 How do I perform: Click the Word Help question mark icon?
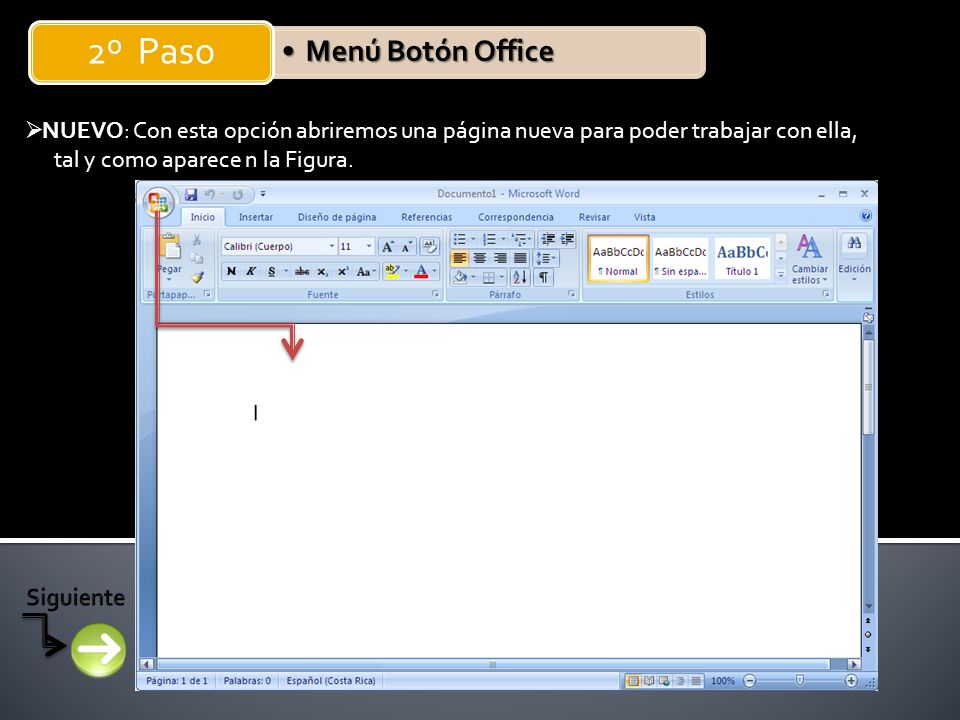[866, 216]
